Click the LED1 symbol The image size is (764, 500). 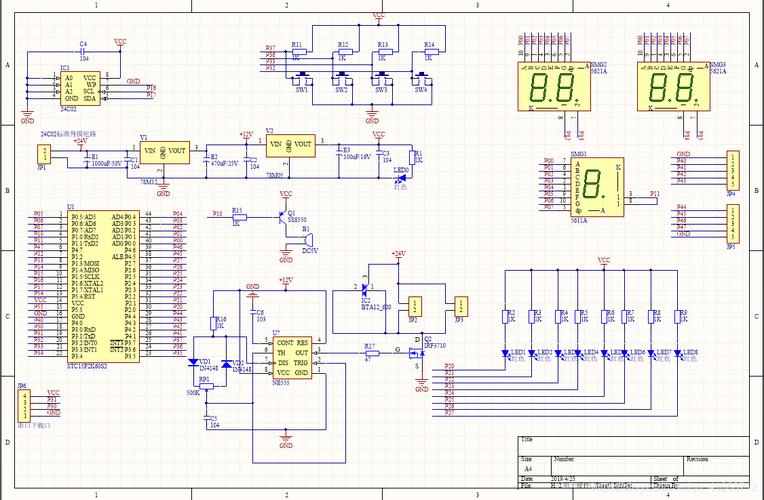coord(505,353)
